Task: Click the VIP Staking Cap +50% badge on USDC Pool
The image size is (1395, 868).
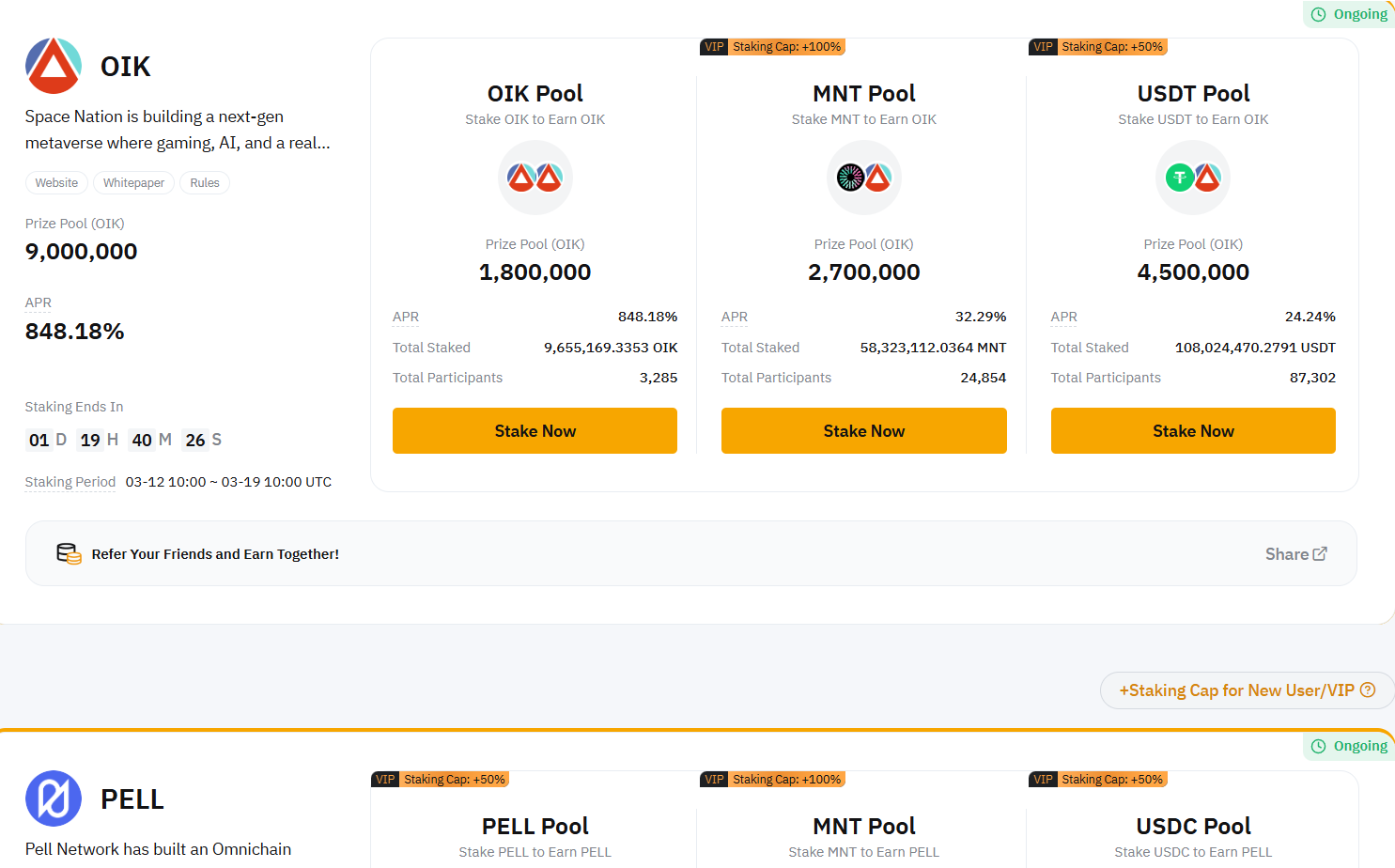Action: point(1098,780)
